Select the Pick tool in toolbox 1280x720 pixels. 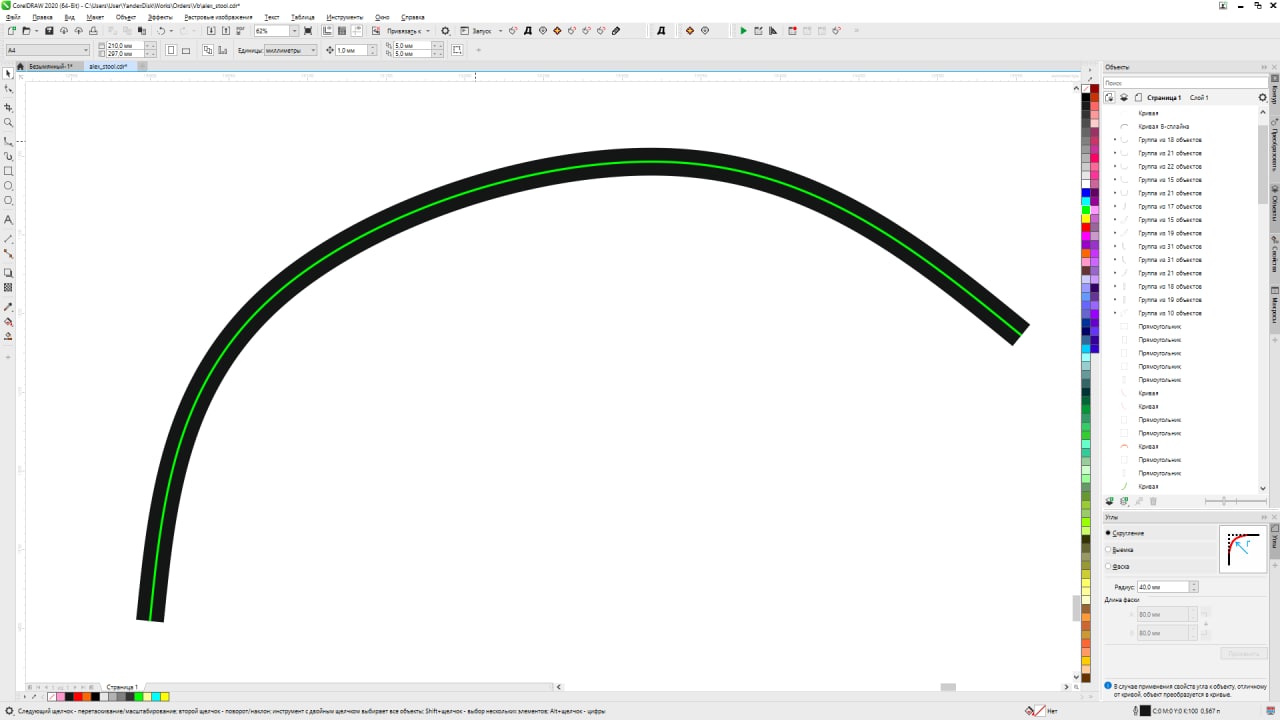pos(8,74)
